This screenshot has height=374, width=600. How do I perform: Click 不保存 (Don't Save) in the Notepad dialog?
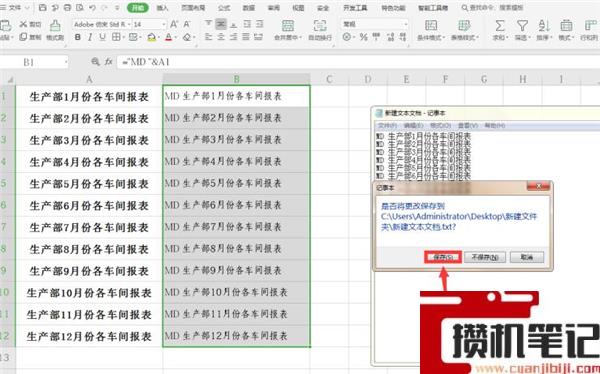tap(485, 257)
